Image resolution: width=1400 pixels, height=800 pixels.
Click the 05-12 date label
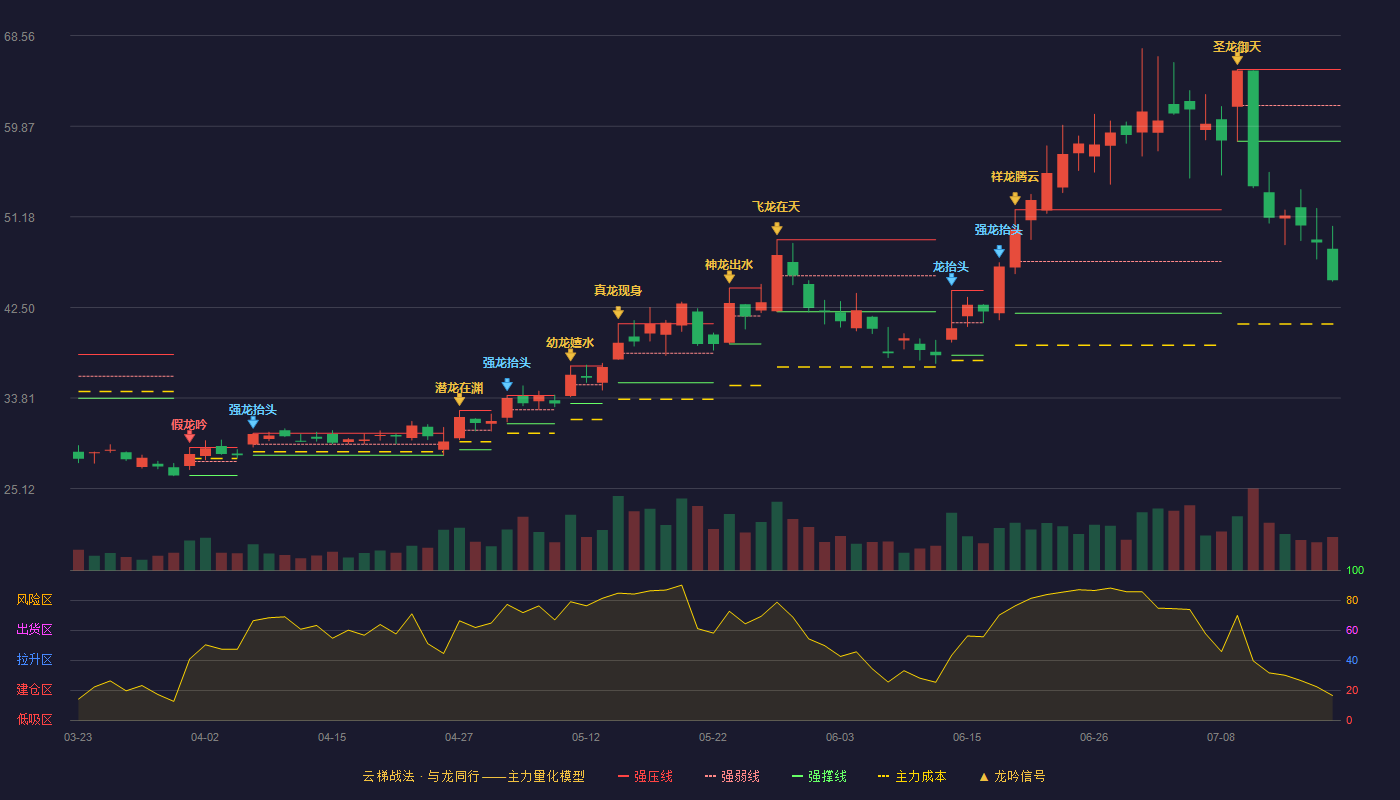click(x=586, y=737)
